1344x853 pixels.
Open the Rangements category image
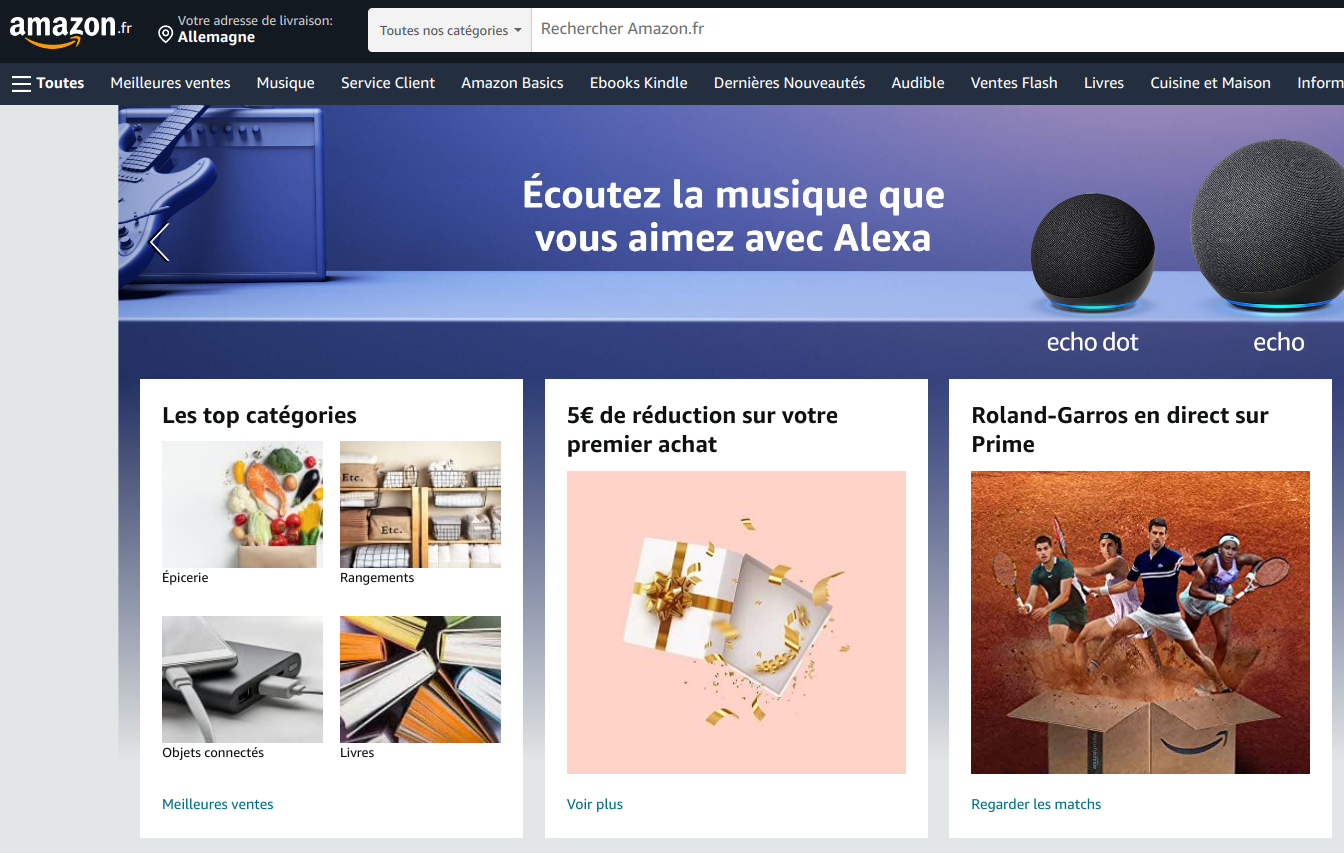pyautogui.click(x=420, y=504)
